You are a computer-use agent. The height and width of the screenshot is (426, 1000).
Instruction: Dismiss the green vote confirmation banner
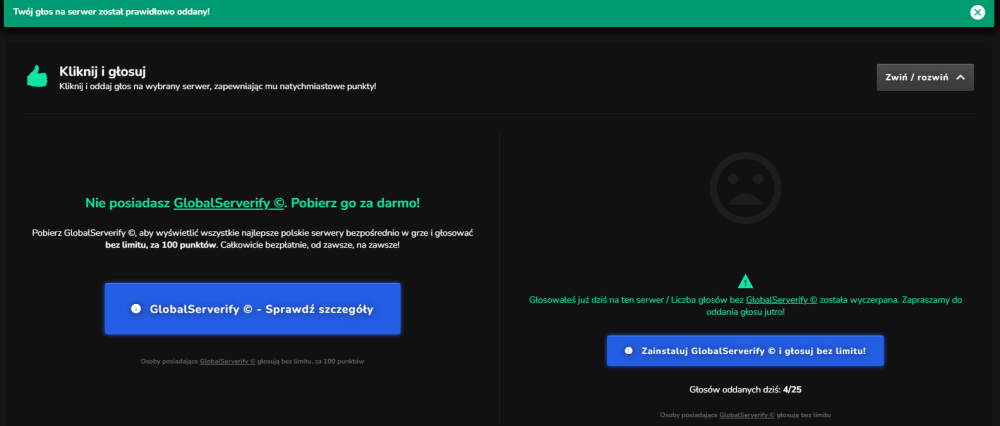977,12
